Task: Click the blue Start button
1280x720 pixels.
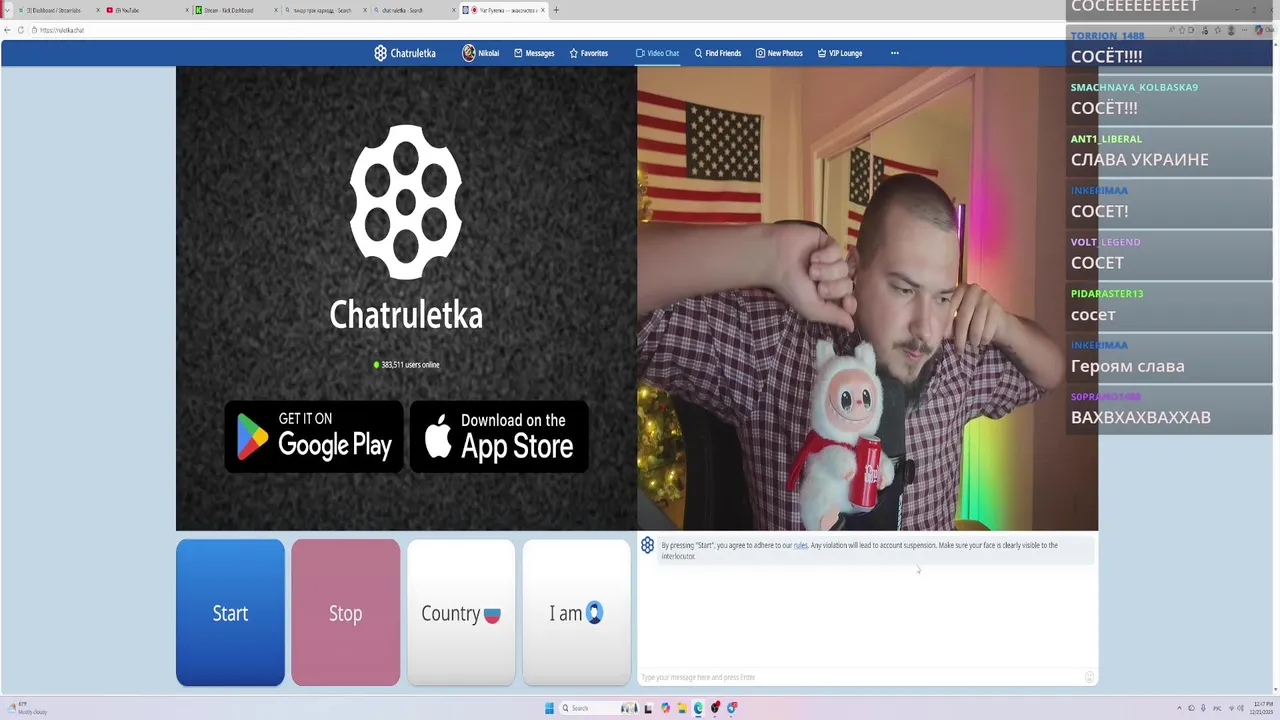Action: 230,613
